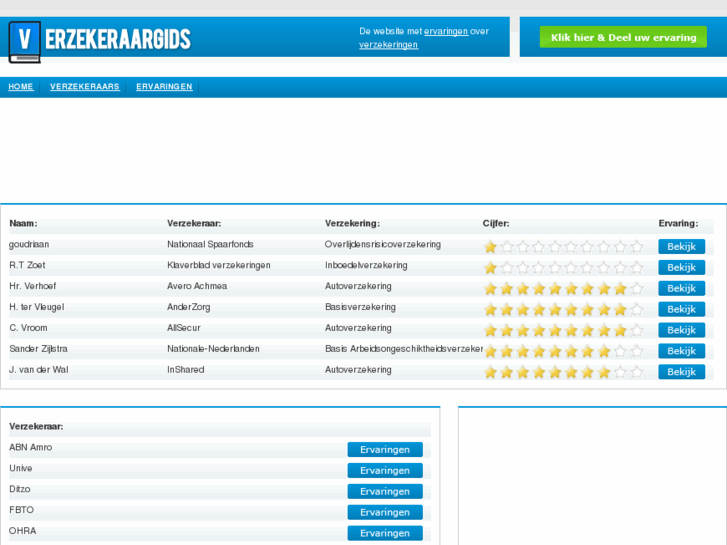Select name 'goudriaan' in table
This screenshot has width=727, height=545.
coord(29,244)
